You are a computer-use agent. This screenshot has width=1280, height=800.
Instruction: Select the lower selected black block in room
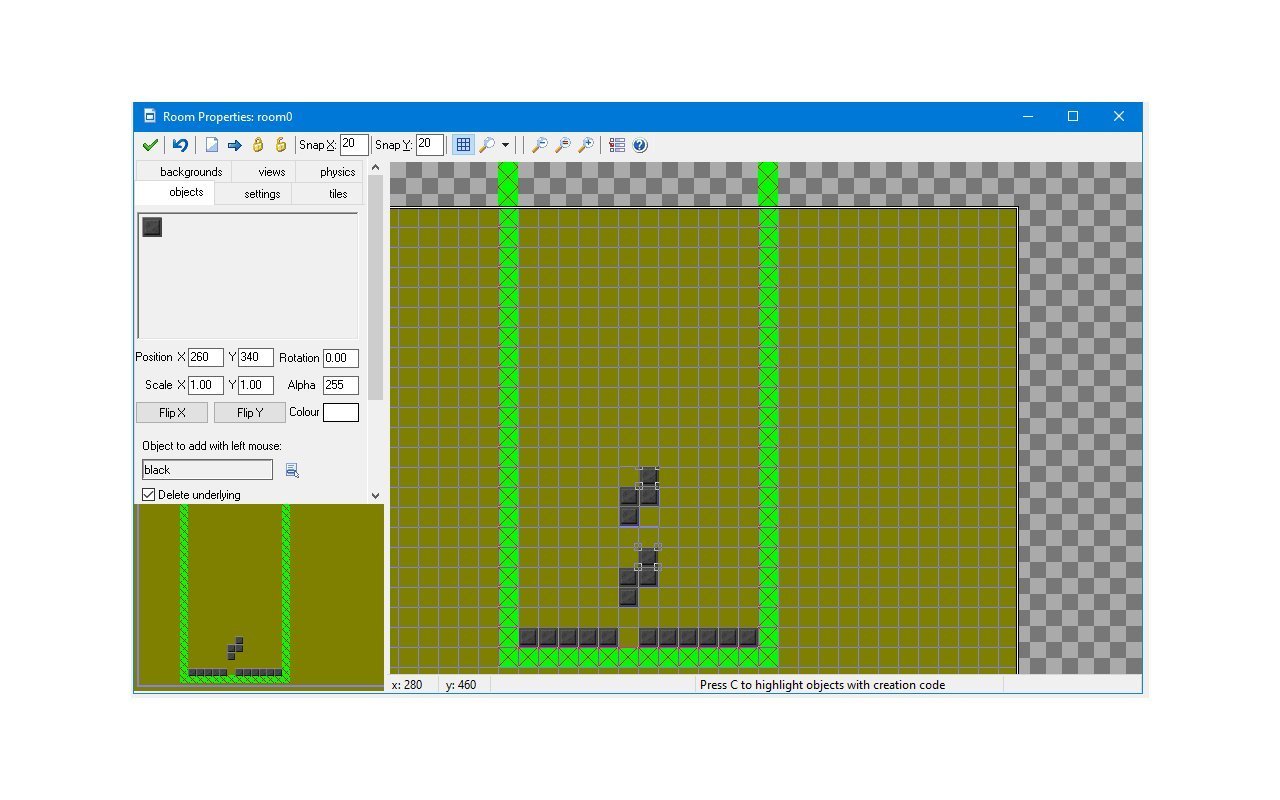[648, 556]
